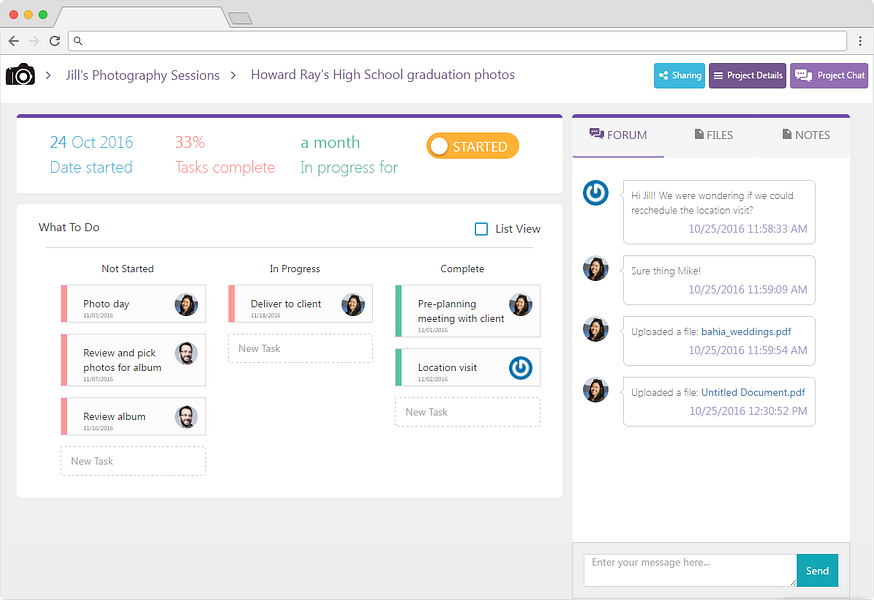874x600 pixels.
Task: Click avatar on Pre-planning meeting task
Action: (521, 304)
